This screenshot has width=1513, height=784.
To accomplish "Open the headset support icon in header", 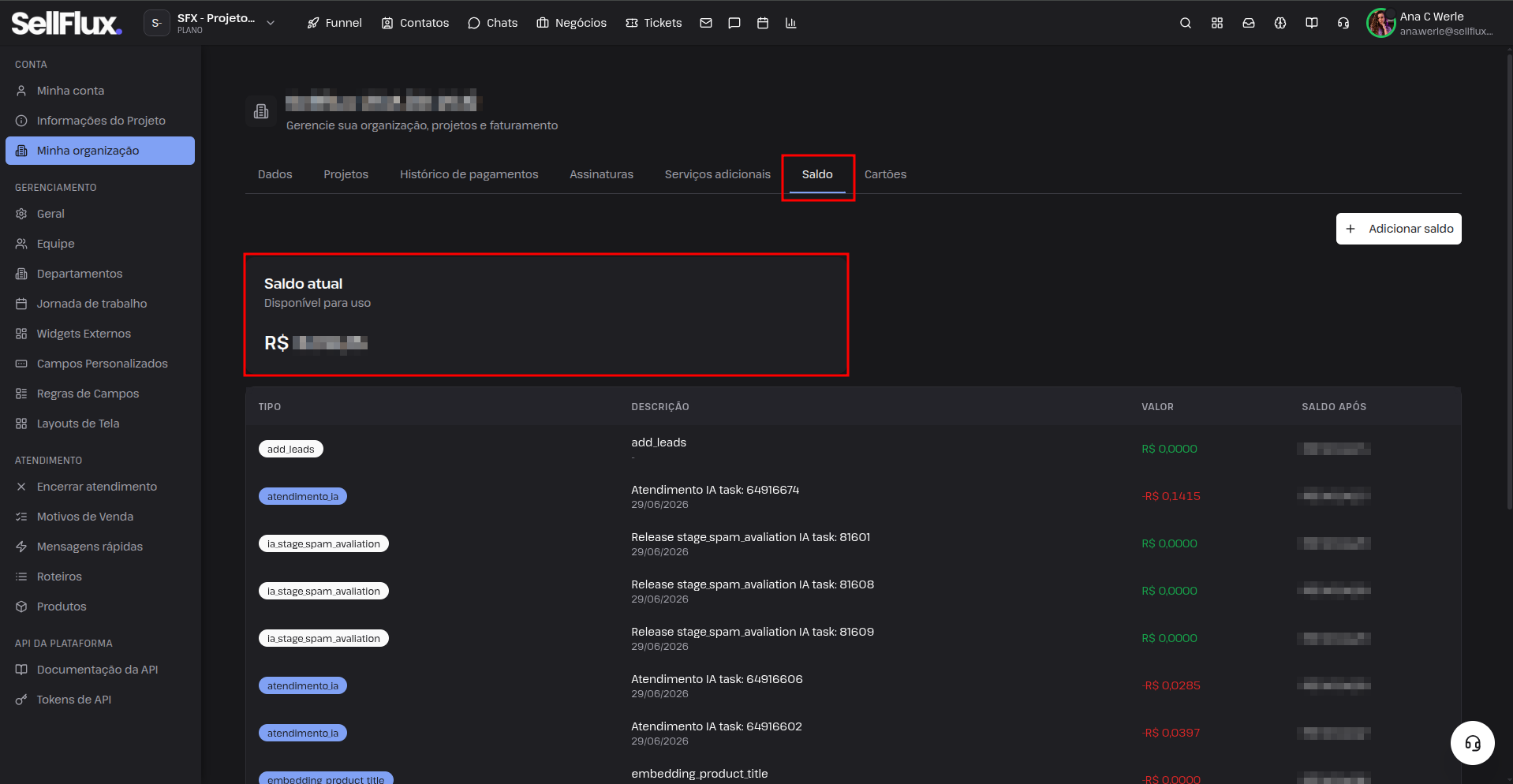I will pos(1343,23).
